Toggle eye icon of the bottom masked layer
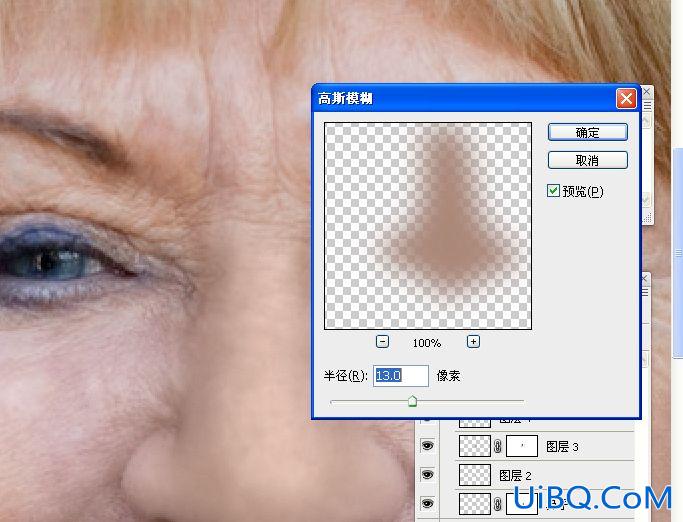683x522 pixels. click(428, 504)
